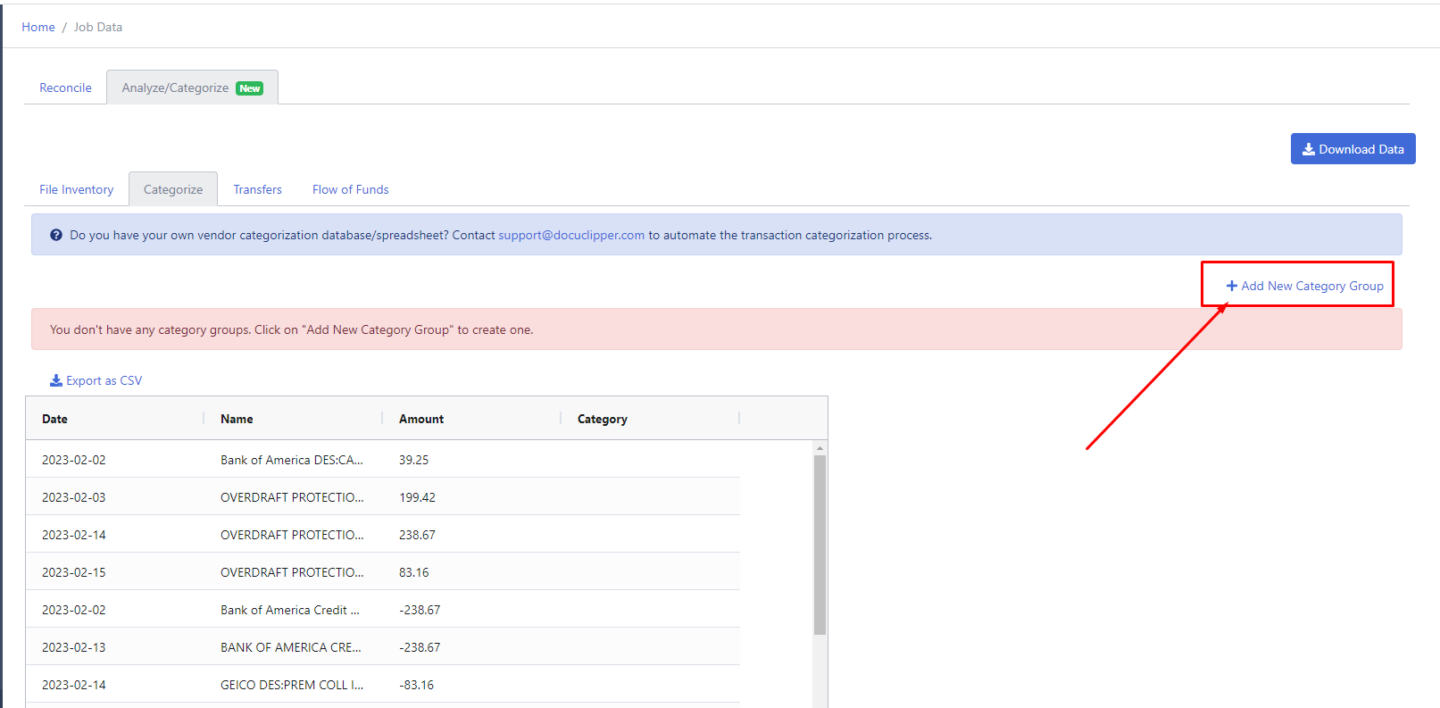Click the question mark info icon in blue banner

(x=56, y=235)
